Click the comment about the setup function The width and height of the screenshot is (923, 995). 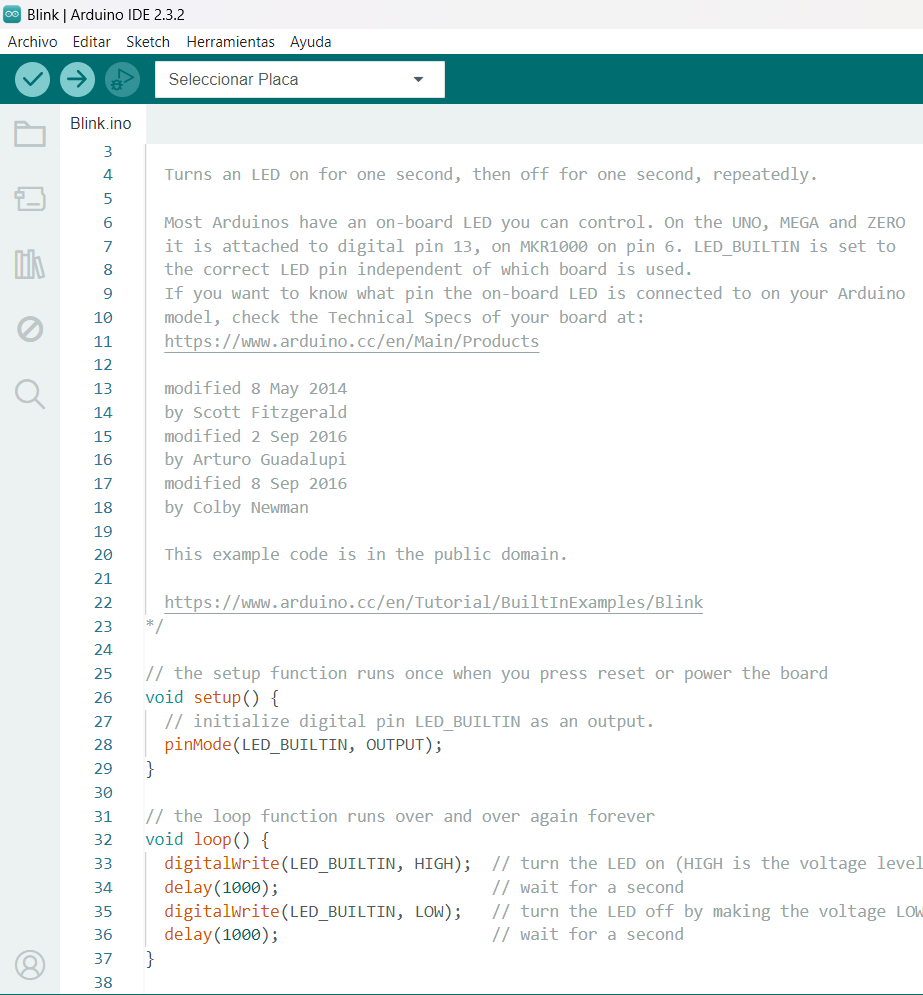487,673
